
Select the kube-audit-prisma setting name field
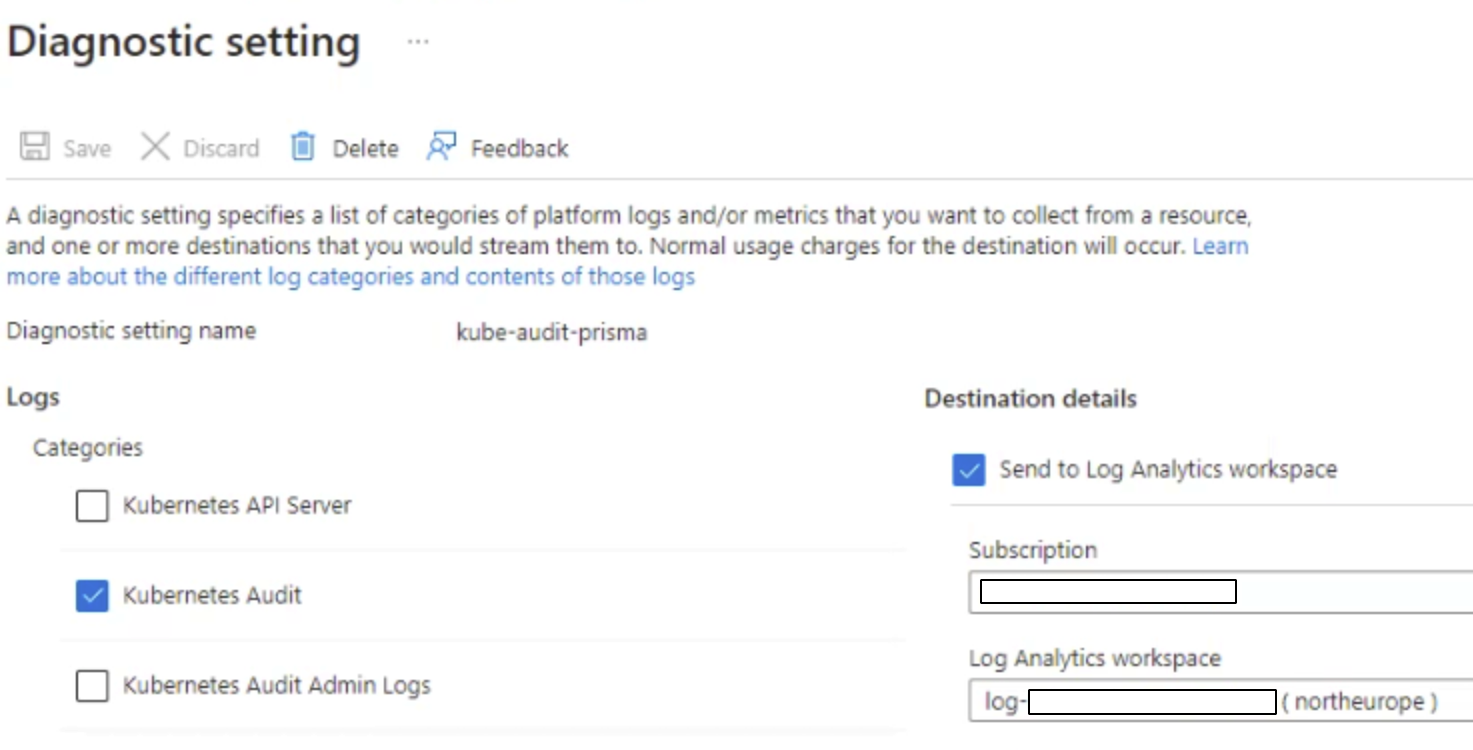(551, 332)
